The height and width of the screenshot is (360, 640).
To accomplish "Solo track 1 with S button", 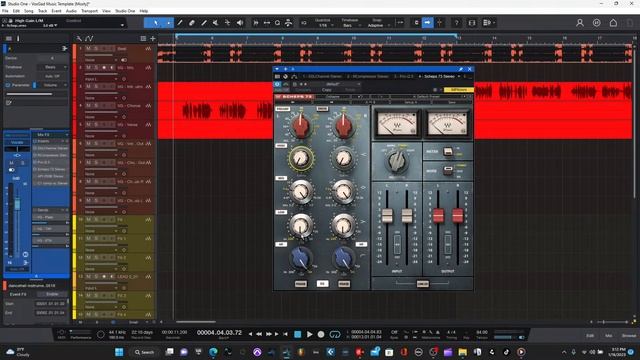I will tap(96, 49).
